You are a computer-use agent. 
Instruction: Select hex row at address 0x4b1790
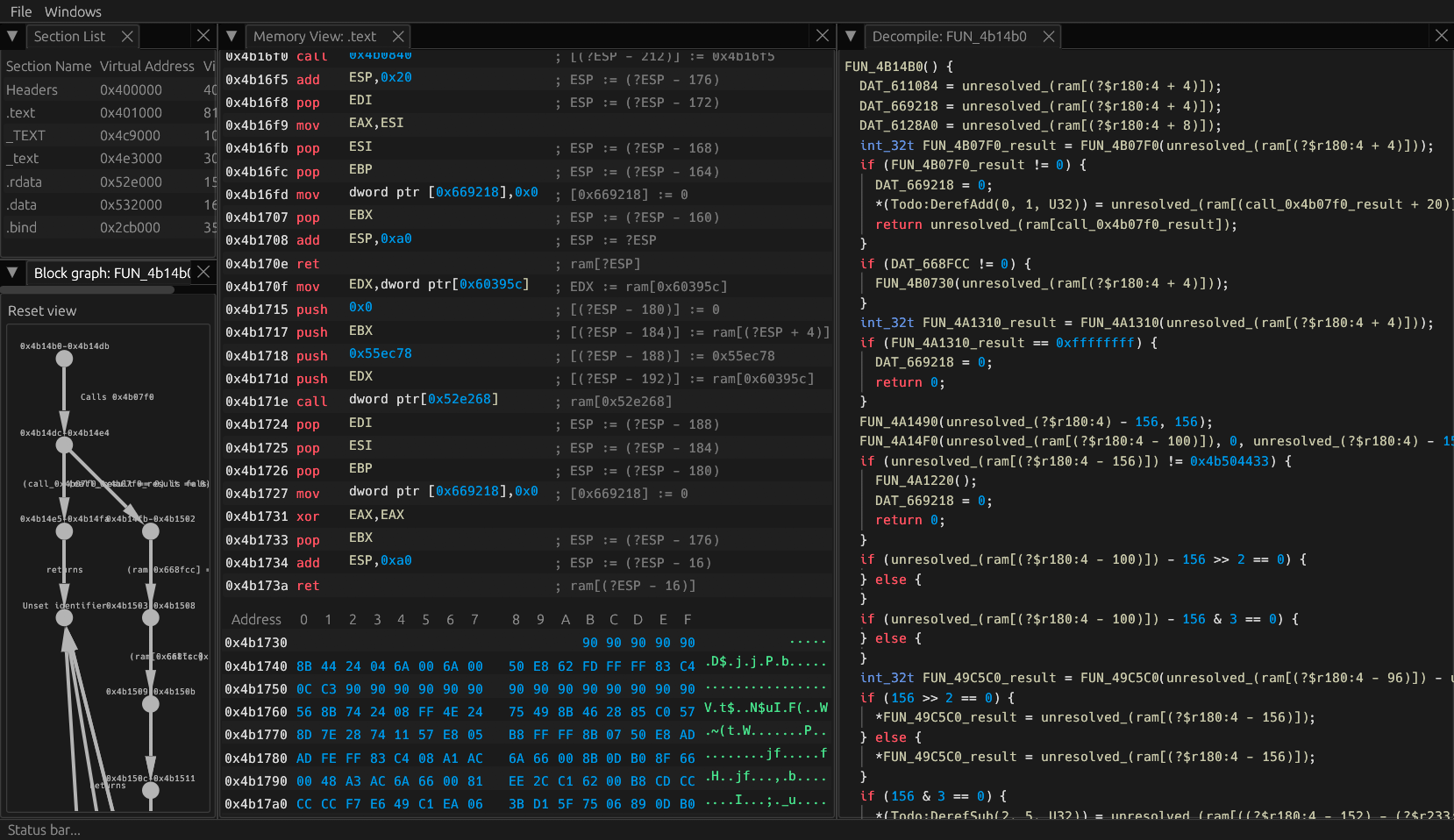pyautogui.click(x=527, y=780)
